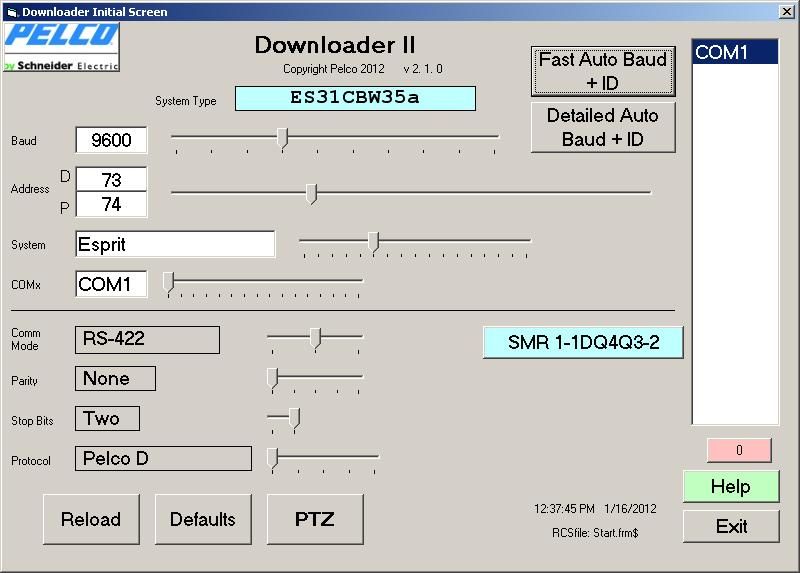This screenshot has width=800, height=573.
Task: Click the Reload button
Action: (x=91, y=519)
